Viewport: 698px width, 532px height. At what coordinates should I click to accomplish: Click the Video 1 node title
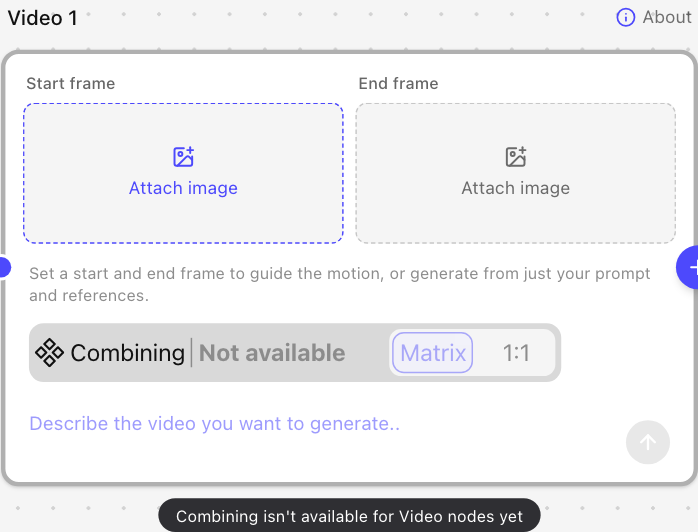[43, 18]
